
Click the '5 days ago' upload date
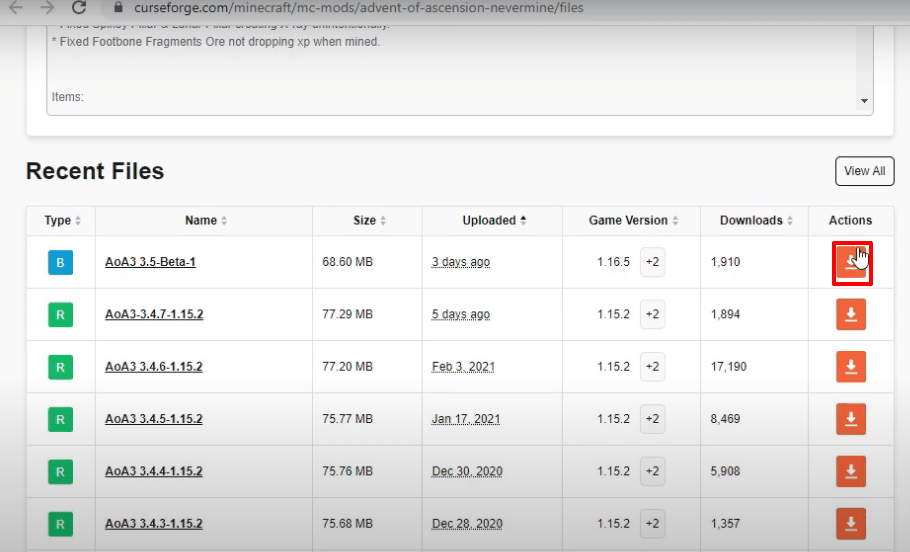click(461, 314)
